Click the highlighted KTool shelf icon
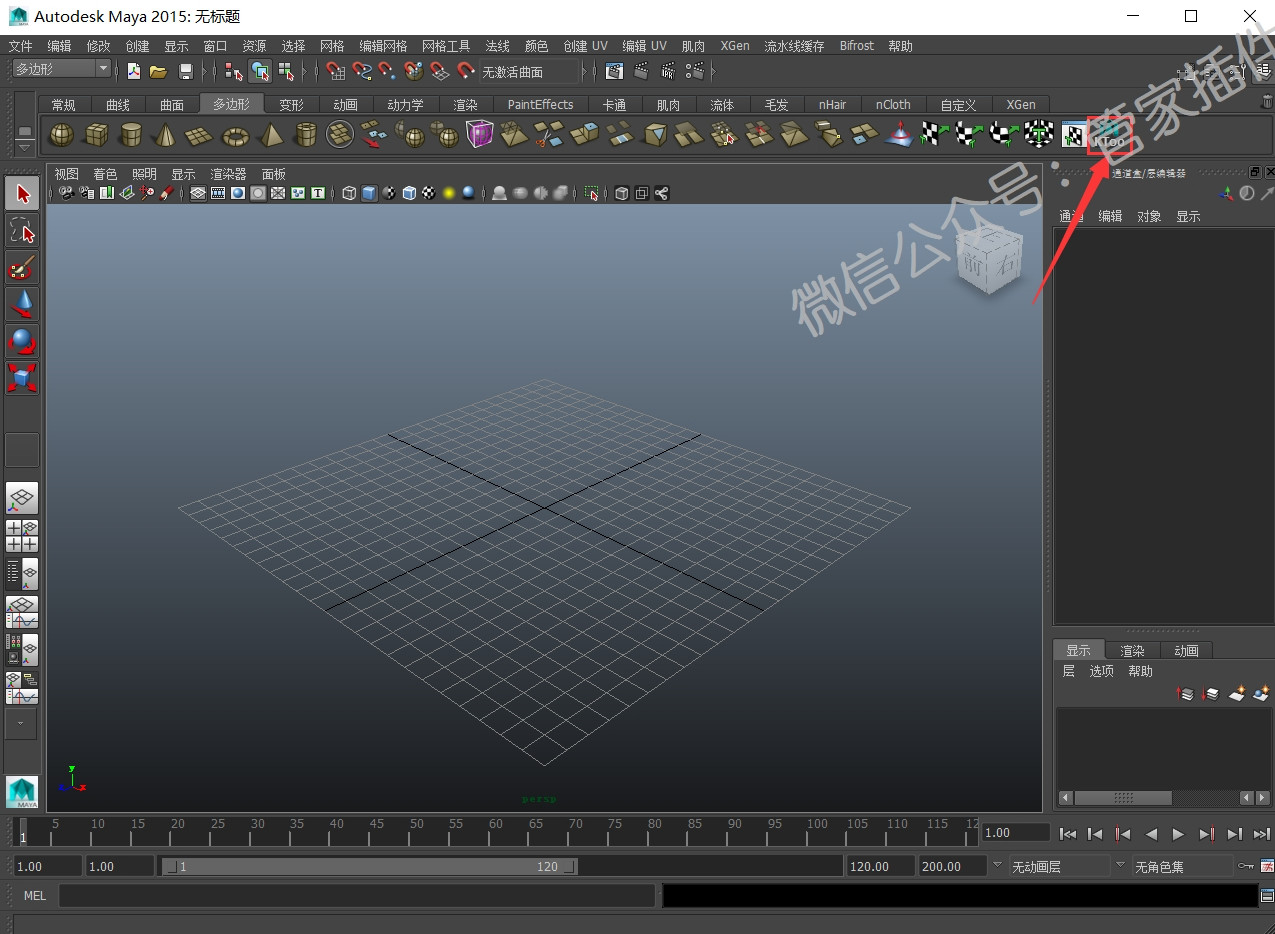1275x934 pixels. pos(1110,134)
